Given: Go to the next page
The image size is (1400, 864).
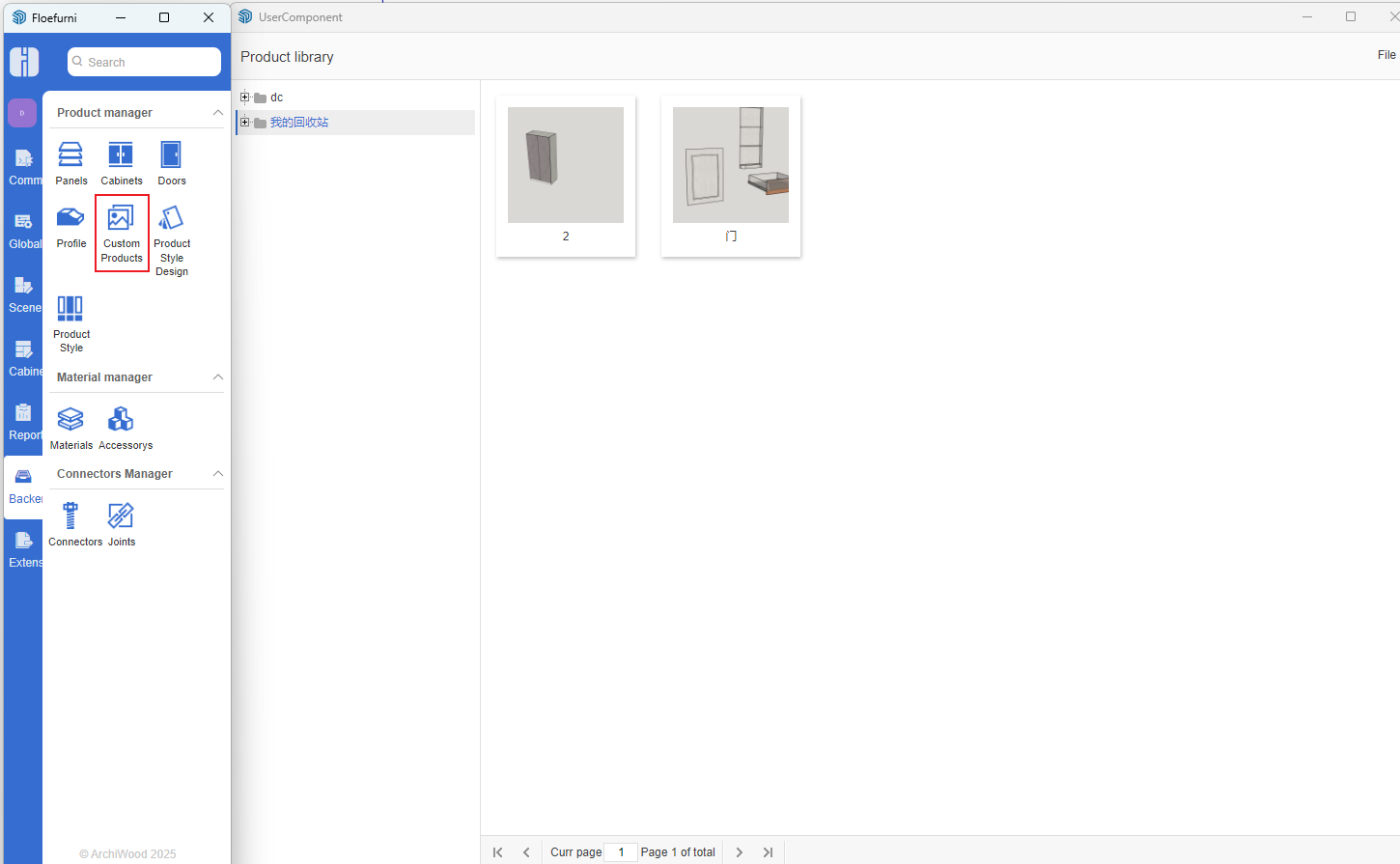Looking at the screenshot, I should click(740, 852).
